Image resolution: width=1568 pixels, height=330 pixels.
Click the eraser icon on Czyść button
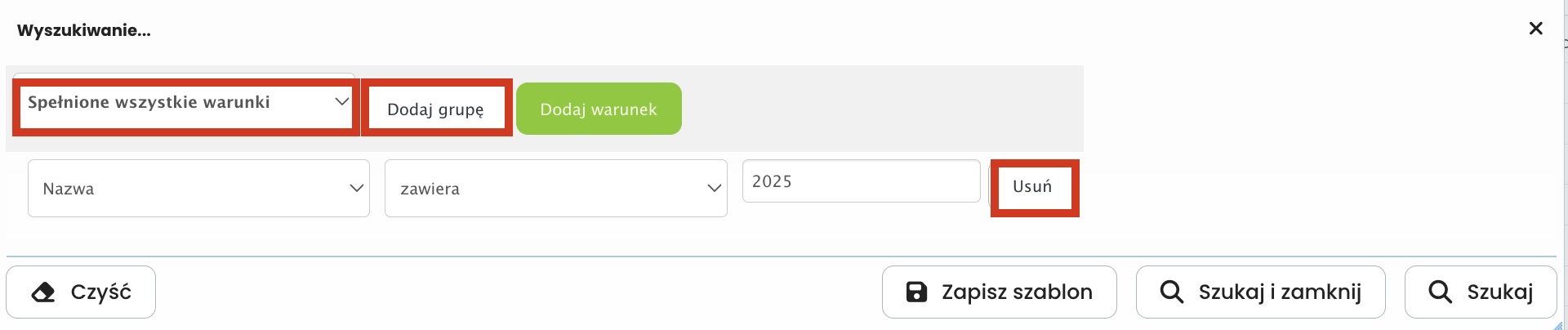pos(43,292)
